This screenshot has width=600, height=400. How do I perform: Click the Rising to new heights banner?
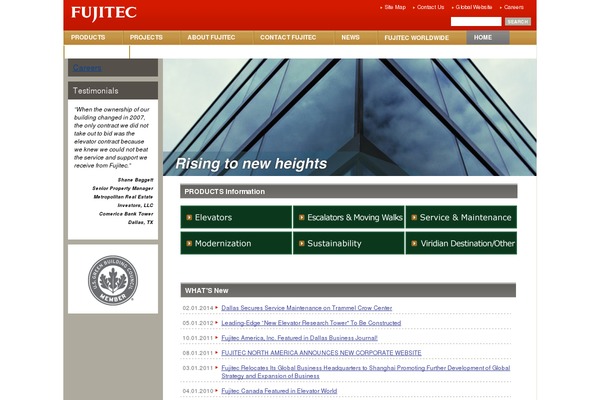(350, 117)
